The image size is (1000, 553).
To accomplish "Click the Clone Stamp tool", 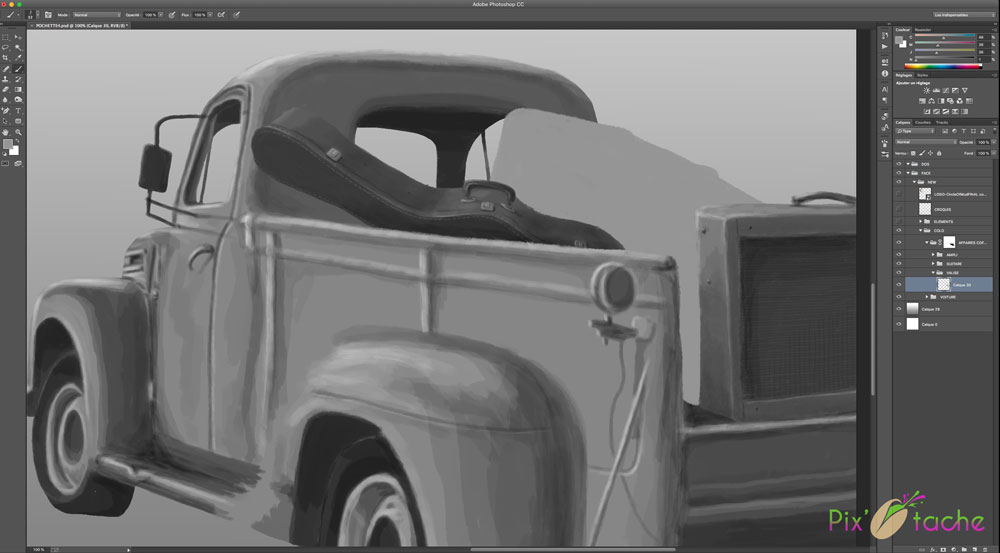I will pos(6,79).
